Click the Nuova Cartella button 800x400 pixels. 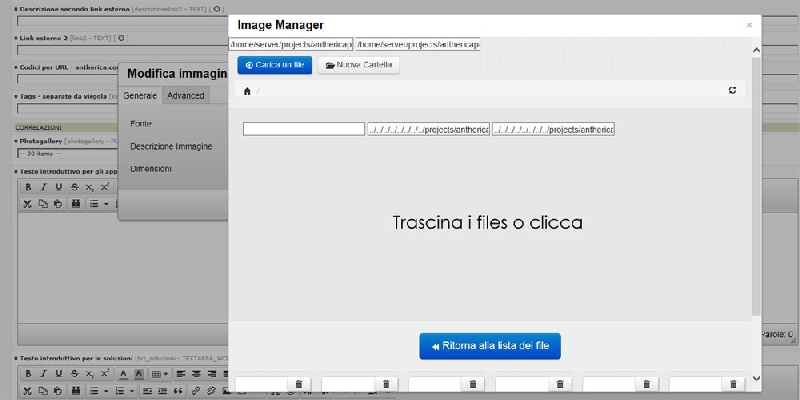pos(360,65)
